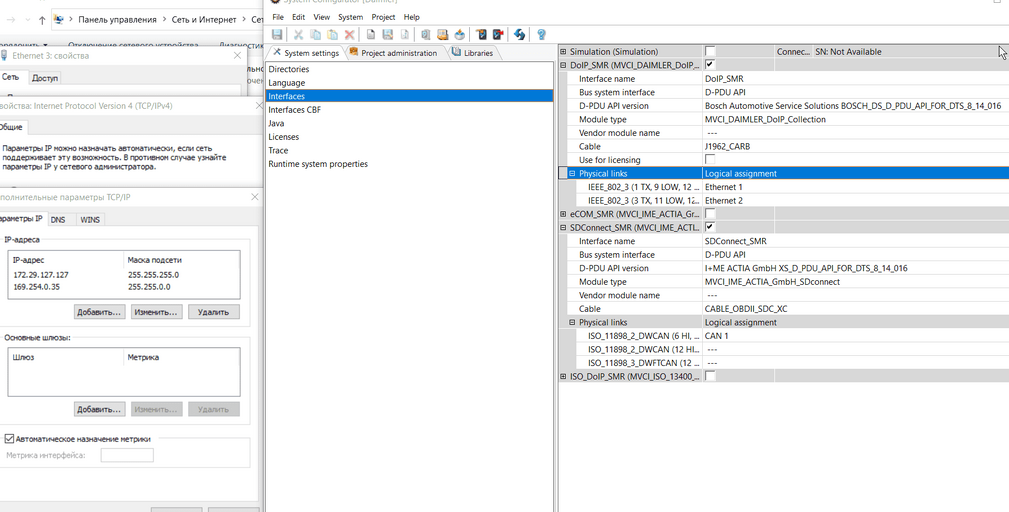
Task: Click the red X Delete icon
Action: click(349, 35)
